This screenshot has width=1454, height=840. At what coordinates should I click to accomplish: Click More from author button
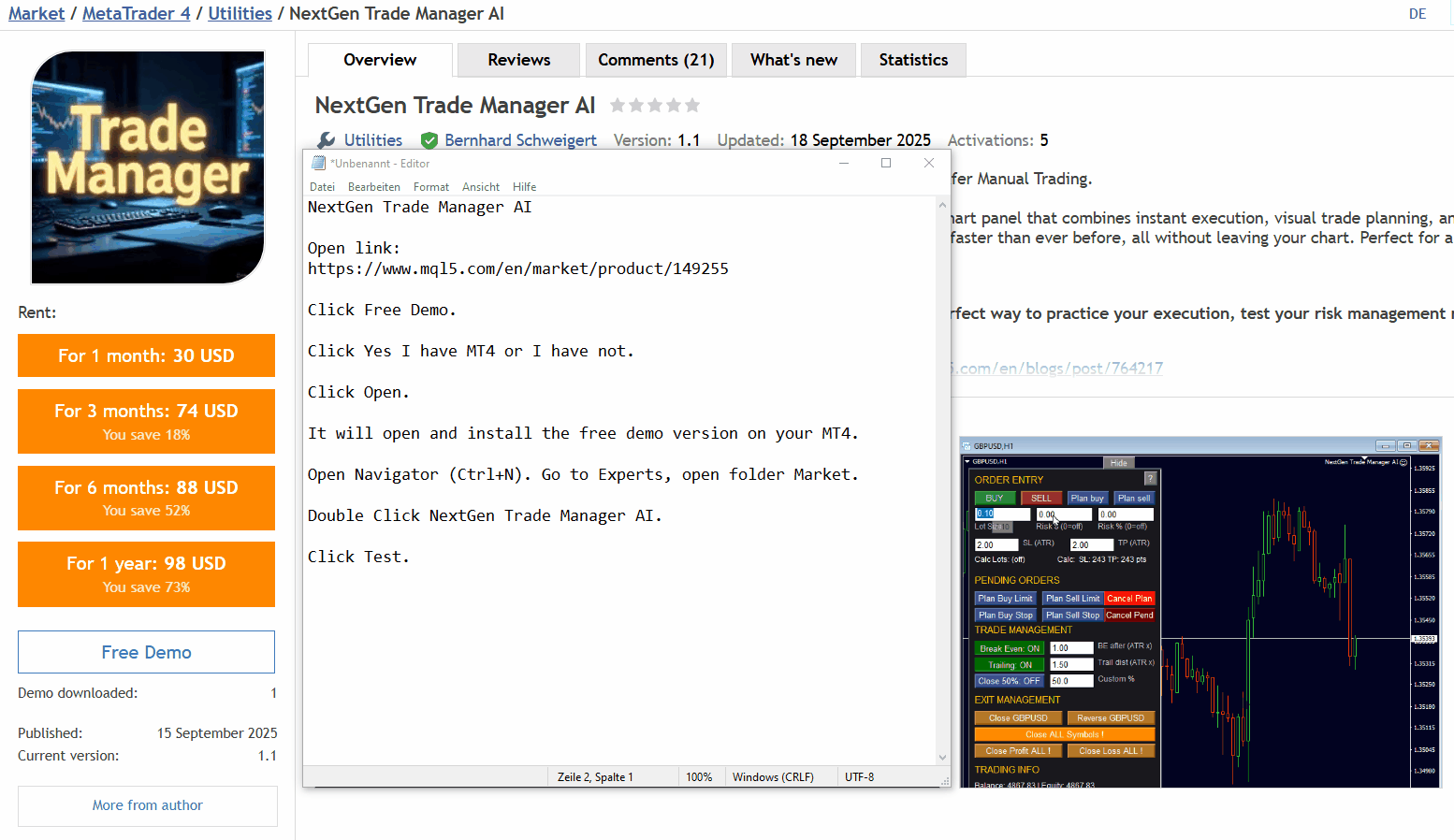pyautogui.click(x=148, y=805)
